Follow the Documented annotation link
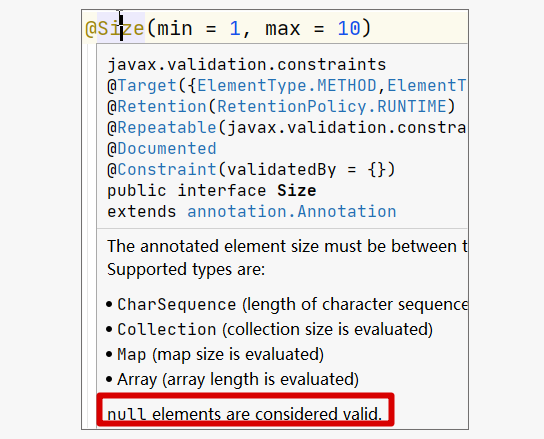The height and width of the screenshot is (439, 544). 167,149
